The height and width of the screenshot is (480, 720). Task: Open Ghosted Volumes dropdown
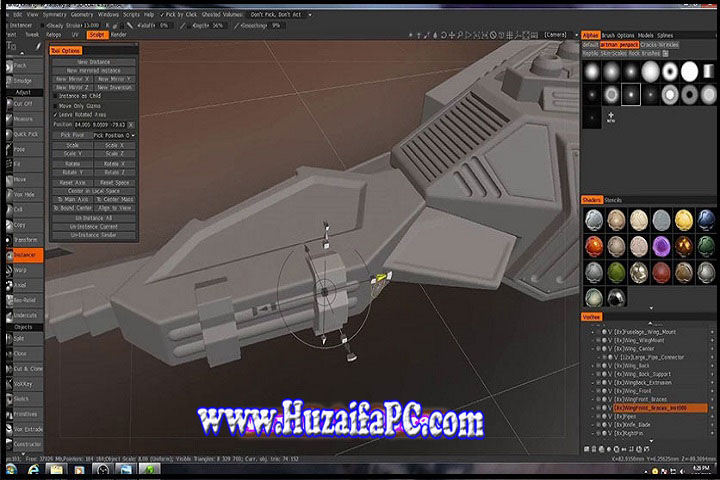click(281, 15)
